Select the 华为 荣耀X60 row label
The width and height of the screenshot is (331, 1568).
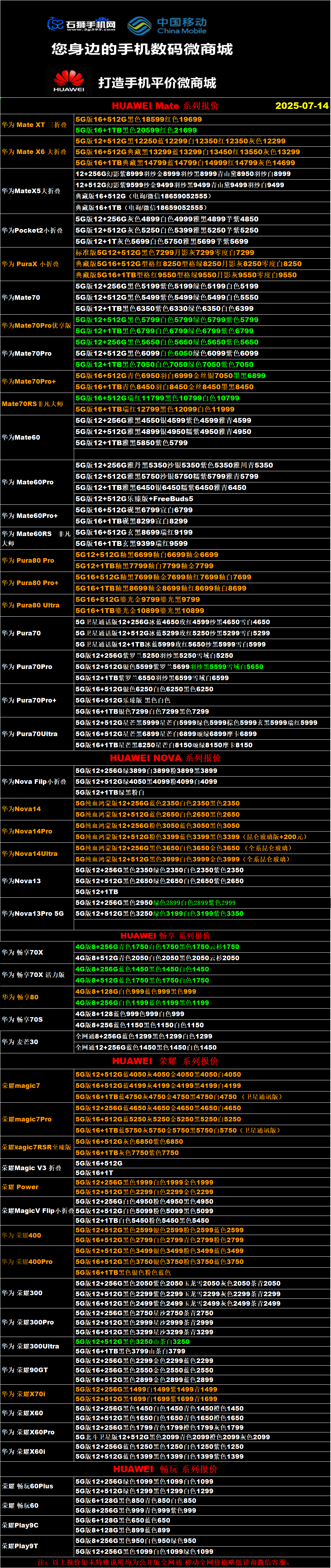click(x=22, y=1413)
